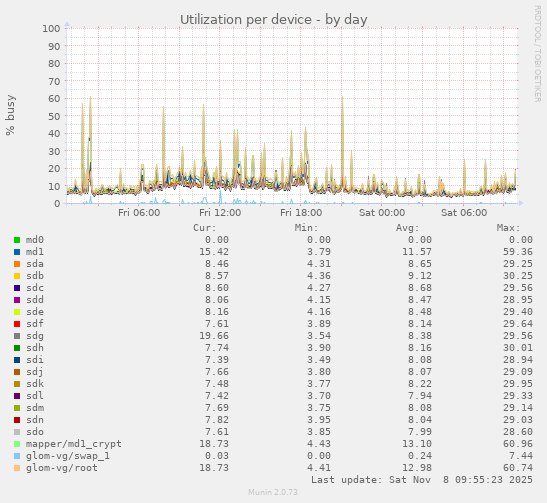Click sdi min value 3.49

coord(319,360)
